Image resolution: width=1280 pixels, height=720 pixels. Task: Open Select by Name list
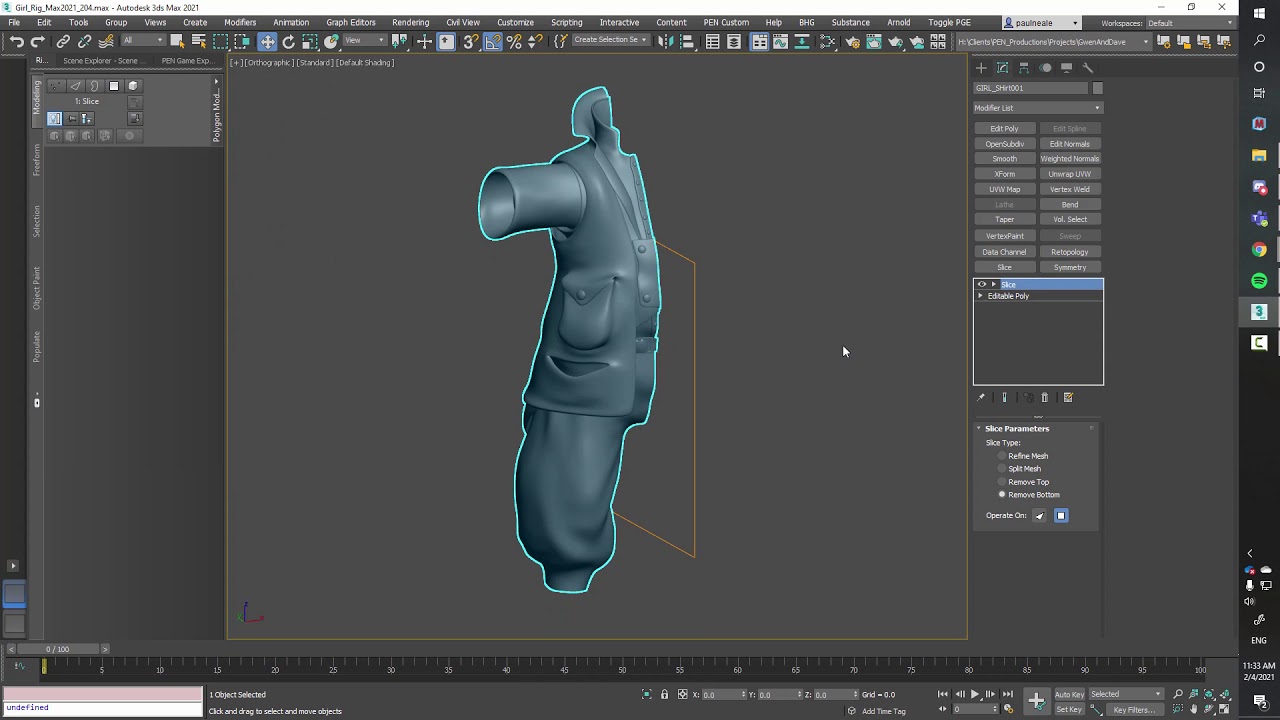[x=199, y=41]
